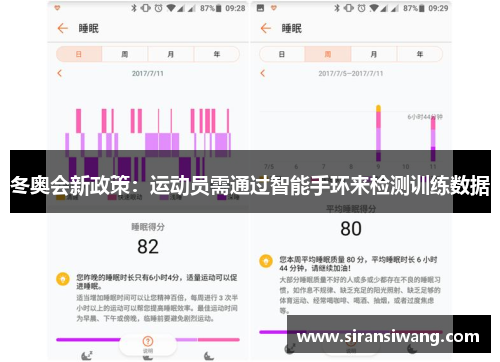The image size is (500, 362).
Task: Tap the 09:28 clock in the status bar
Action: [x=235, y=8]
